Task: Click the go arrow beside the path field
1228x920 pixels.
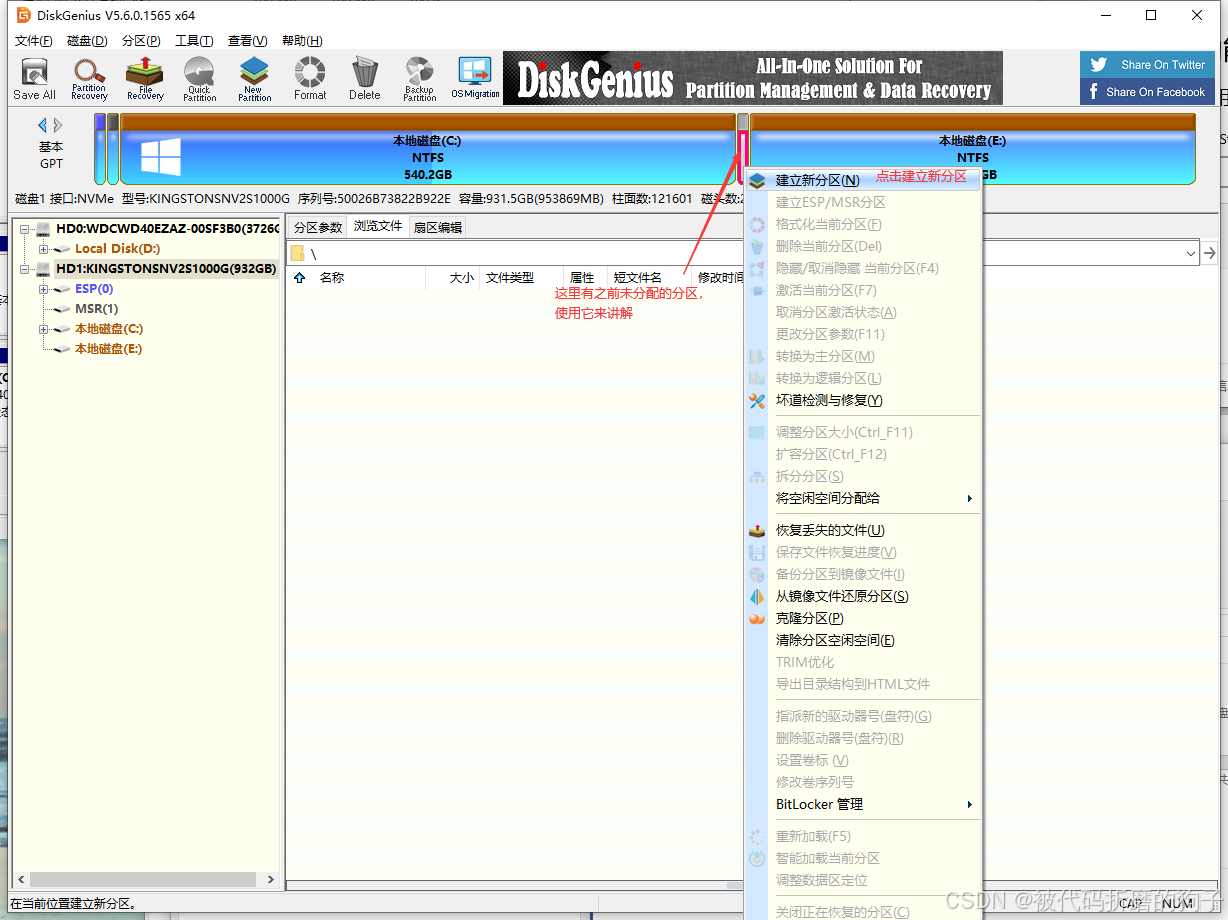Action: coord(1210,253)
